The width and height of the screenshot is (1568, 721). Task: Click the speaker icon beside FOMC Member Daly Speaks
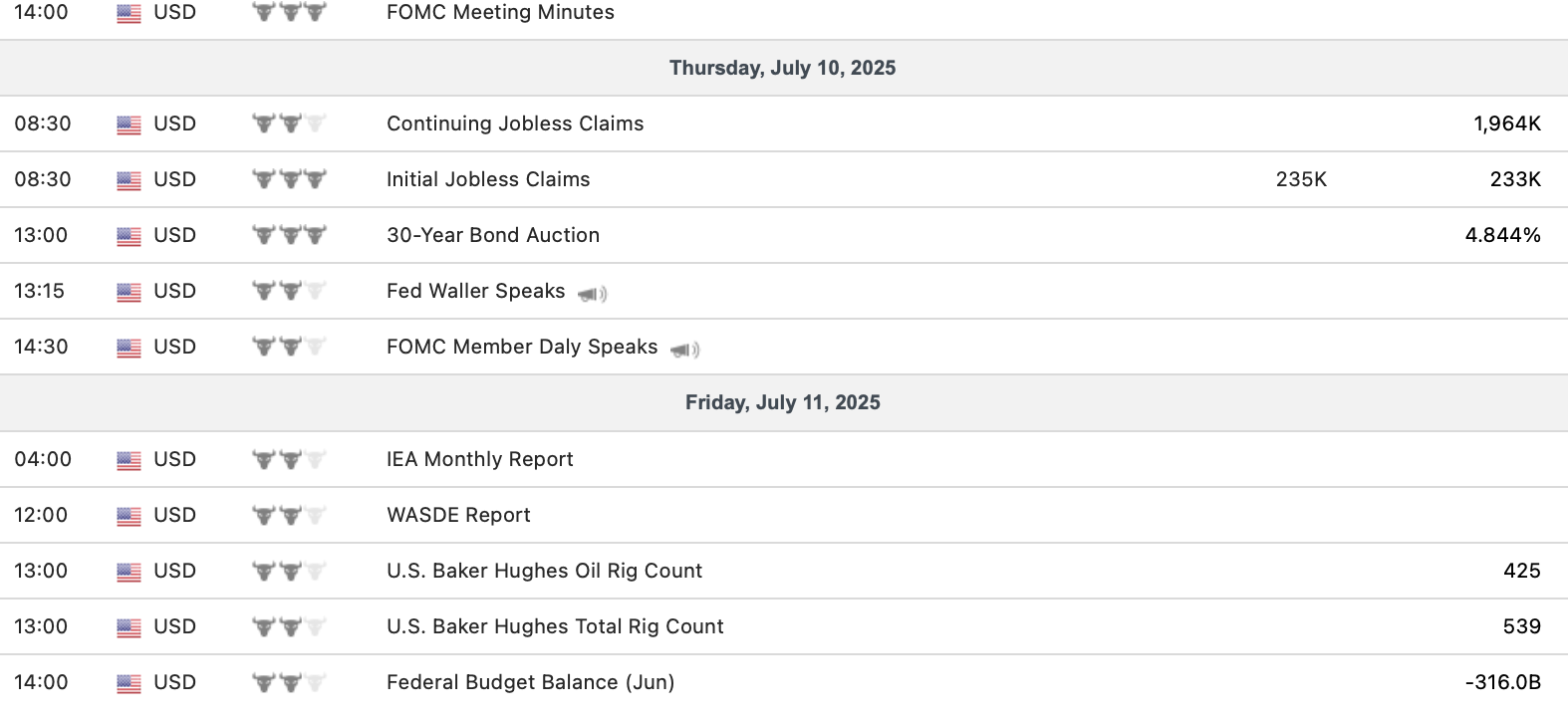pyautogui.click(x=685, y=350)
